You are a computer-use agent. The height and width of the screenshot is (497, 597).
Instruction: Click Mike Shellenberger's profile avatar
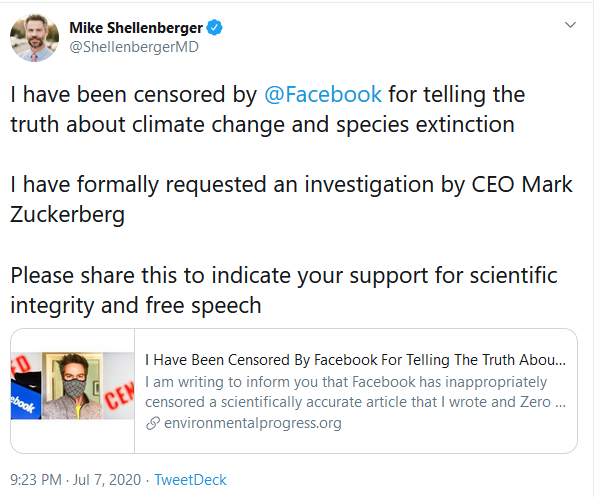tap(35, 38)
